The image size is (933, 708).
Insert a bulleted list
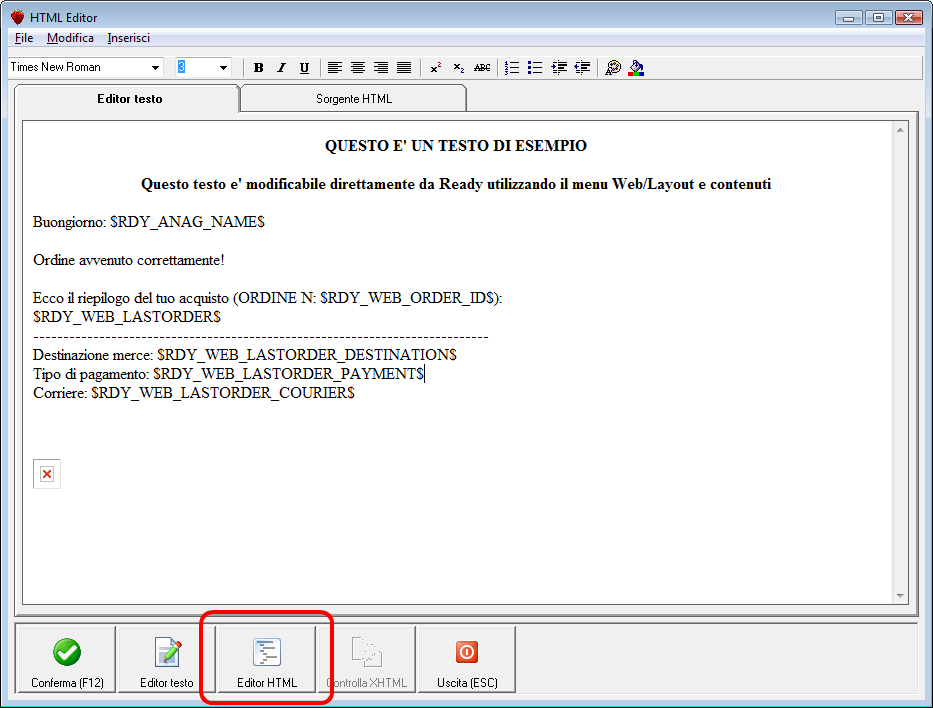535,67
